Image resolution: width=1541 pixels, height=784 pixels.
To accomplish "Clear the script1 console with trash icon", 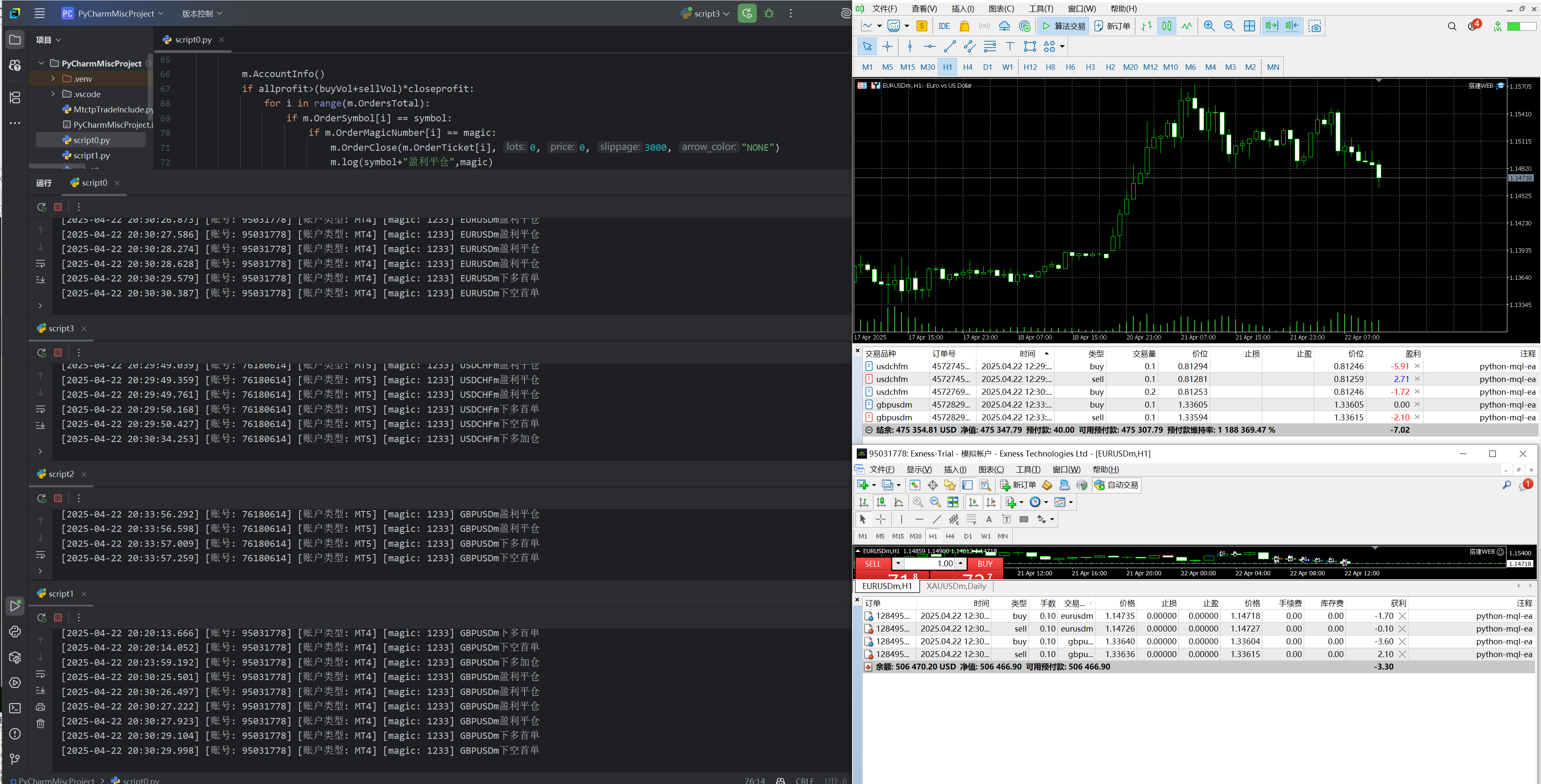I will click(x=40, y=723).
